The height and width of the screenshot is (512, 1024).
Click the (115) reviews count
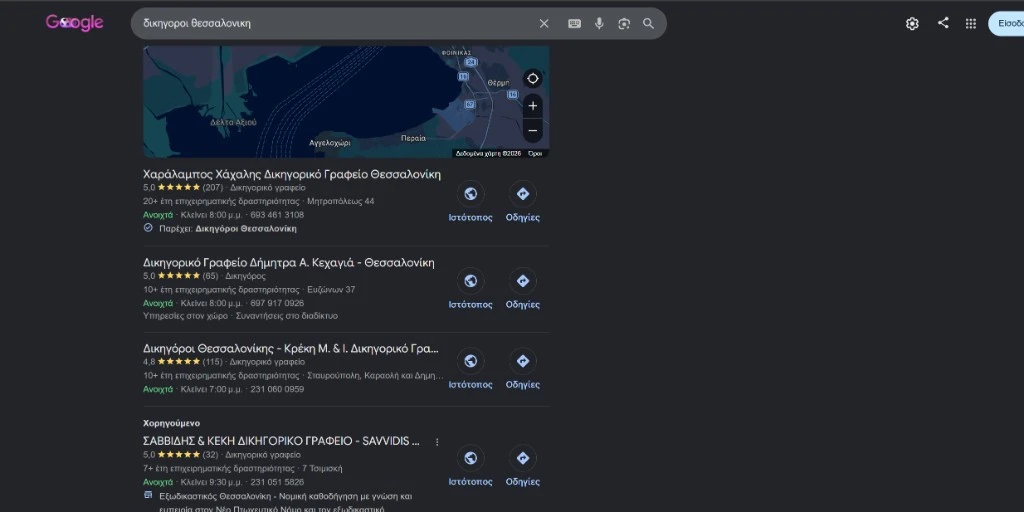(212, 362)
